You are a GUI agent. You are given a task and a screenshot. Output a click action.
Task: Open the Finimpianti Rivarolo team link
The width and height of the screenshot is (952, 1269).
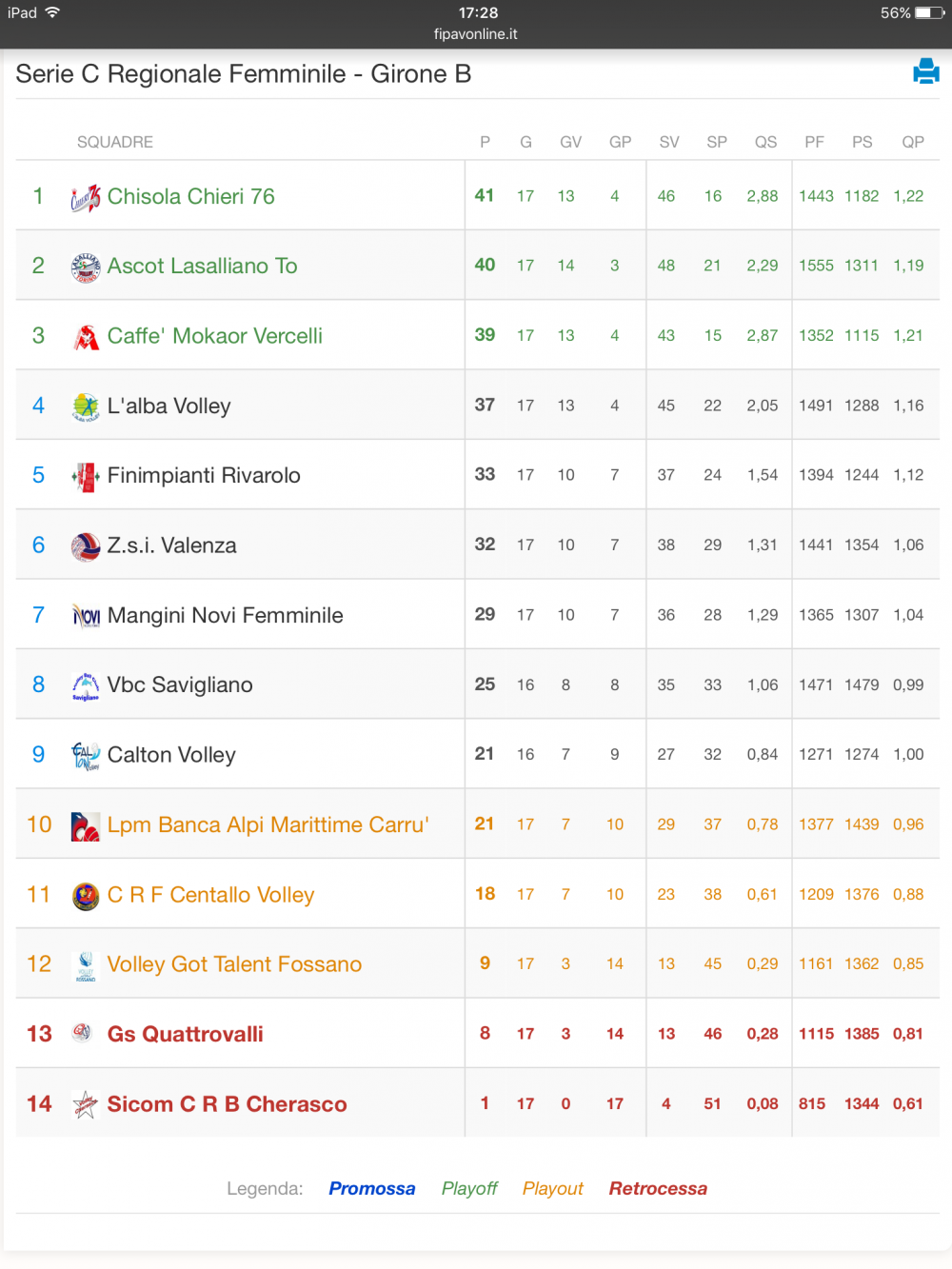[204, 475]
